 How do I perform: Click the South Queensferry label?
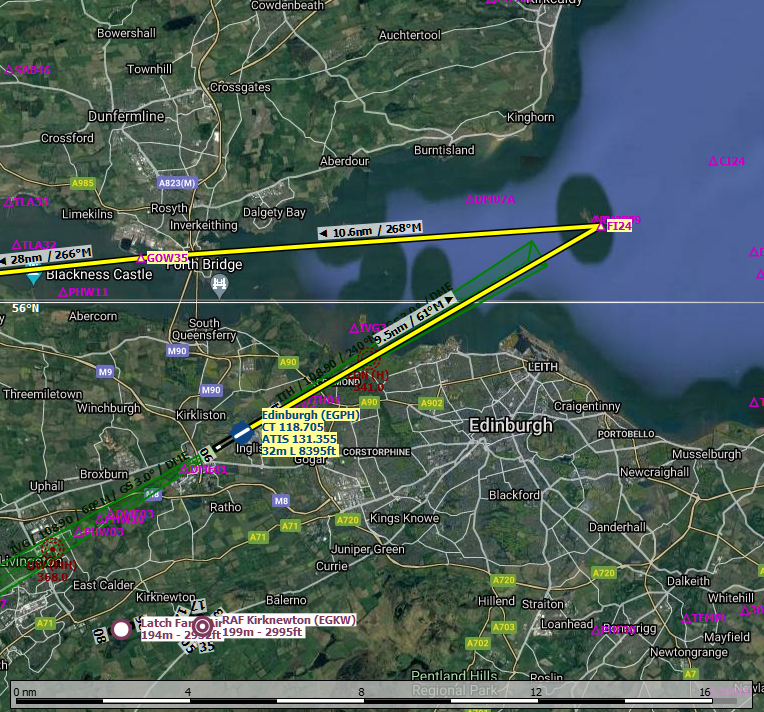pyautogui.click(x=204, y=329)
